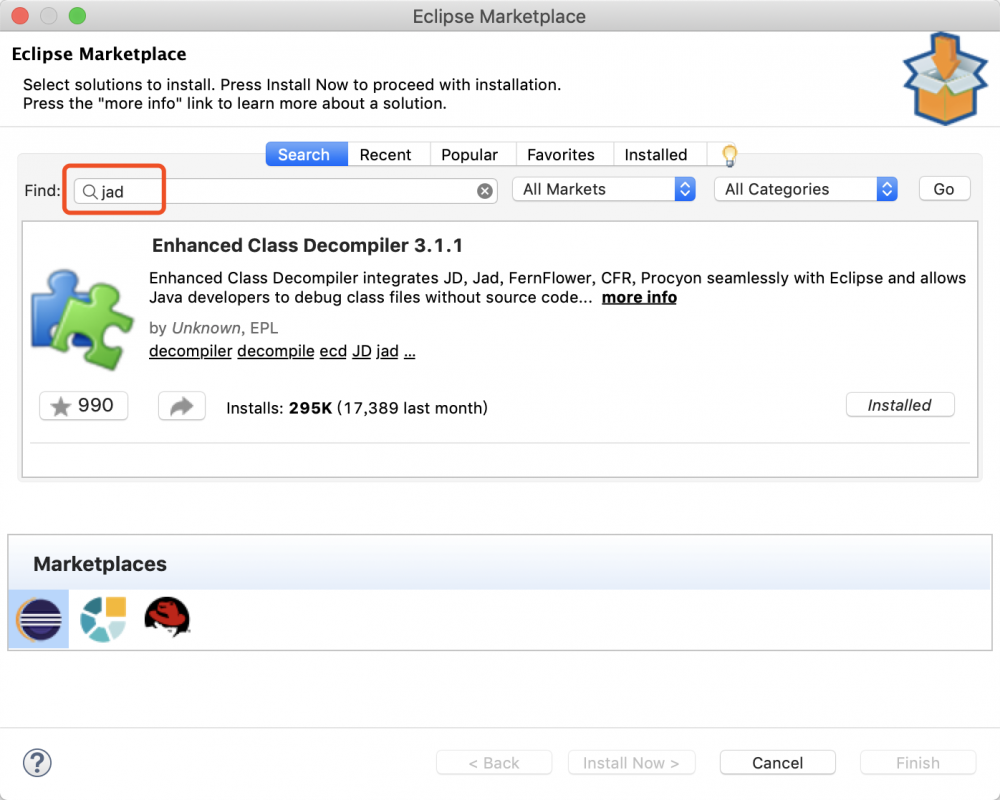
Task: Click the Enhanced Class Decompiler puzzle icon
Action: [x=82, y=319]
